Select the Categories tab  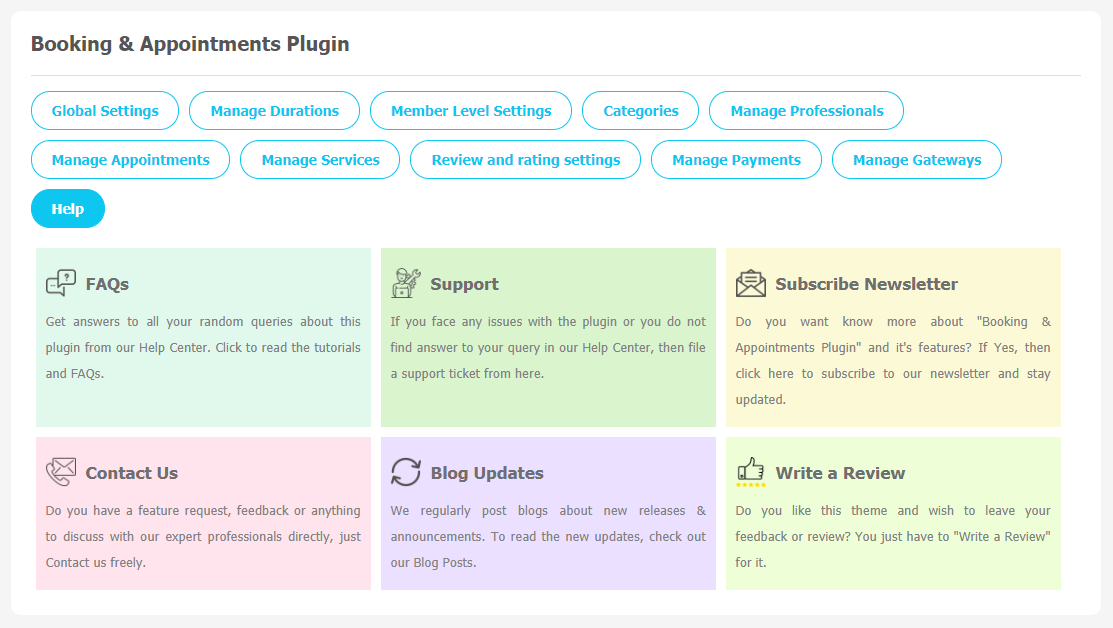tap(641, 111)
